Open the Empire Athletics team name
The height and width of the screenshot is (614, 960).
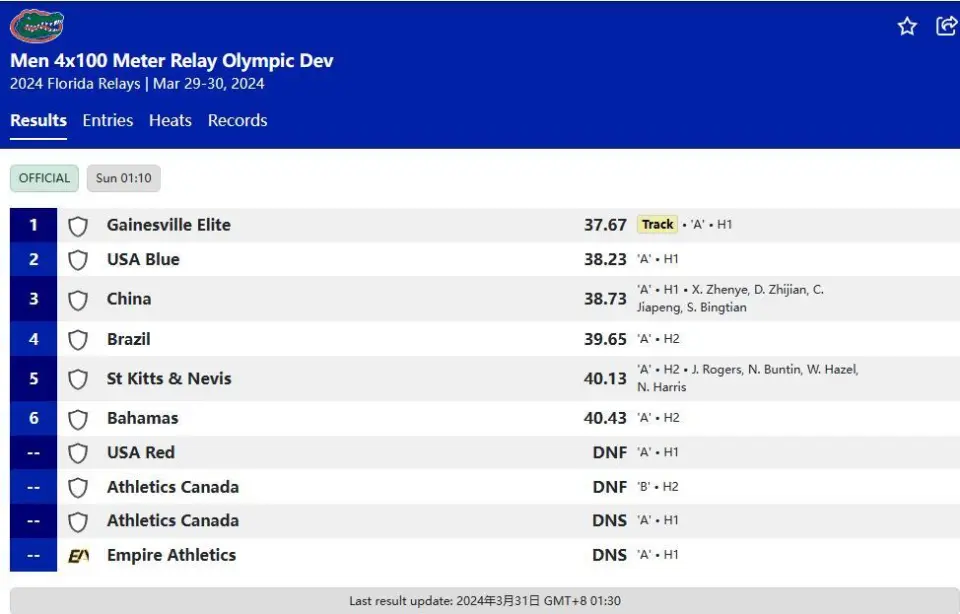coord(171,555)
